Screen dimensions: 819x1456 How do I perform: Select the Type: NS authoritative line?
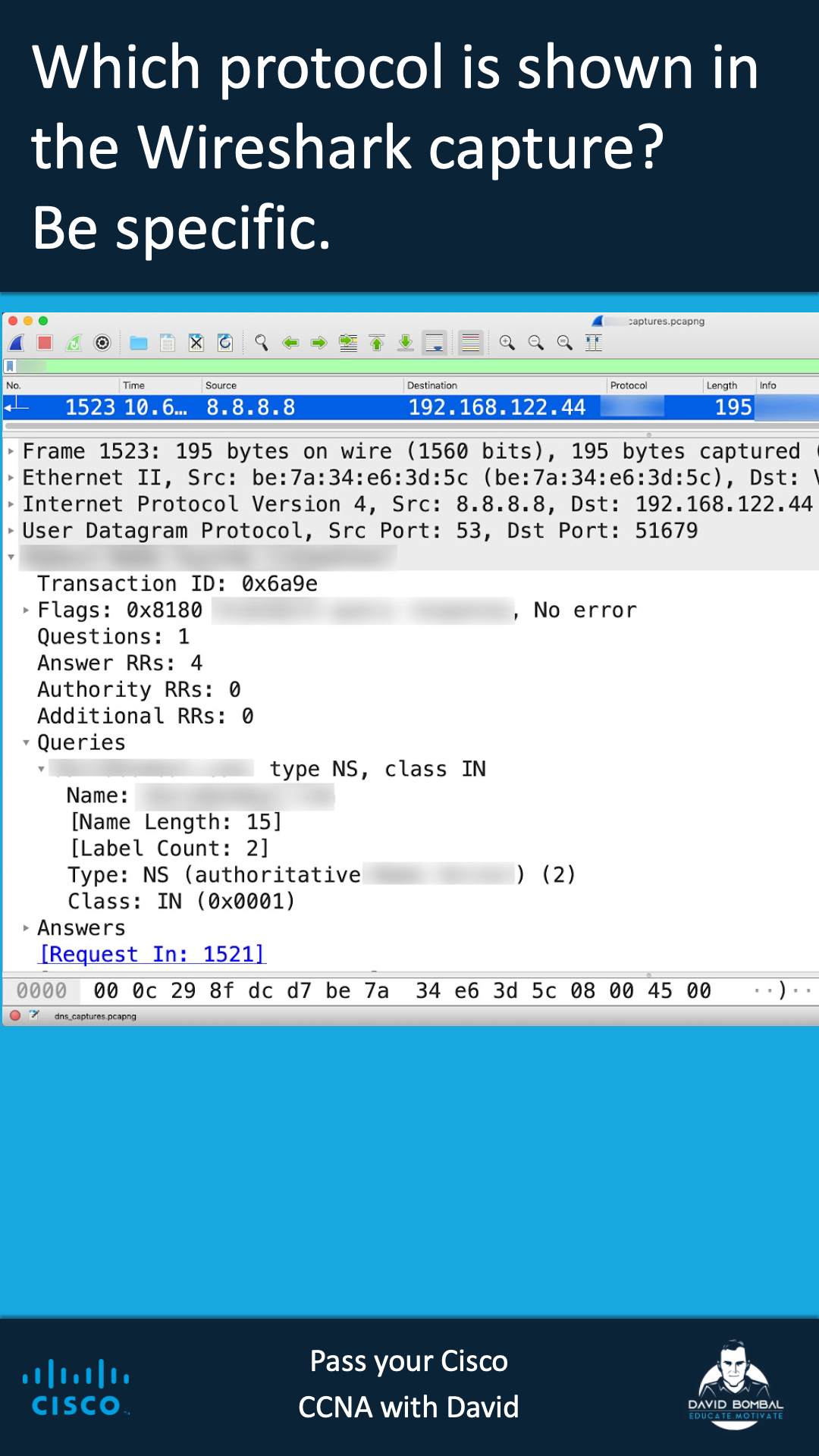pos(322,875)
